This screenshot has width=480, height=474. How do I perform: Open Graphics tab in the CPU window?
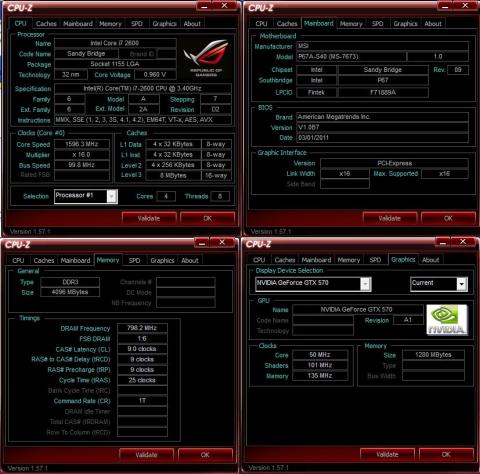click(164, 24)
